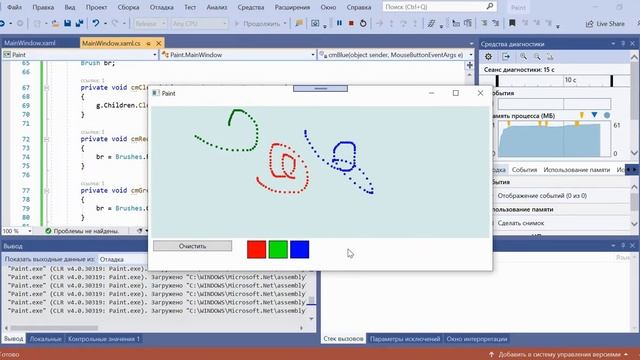Pause the debugging session
Viewport: 640px width, 360px height.
(339, 23)
